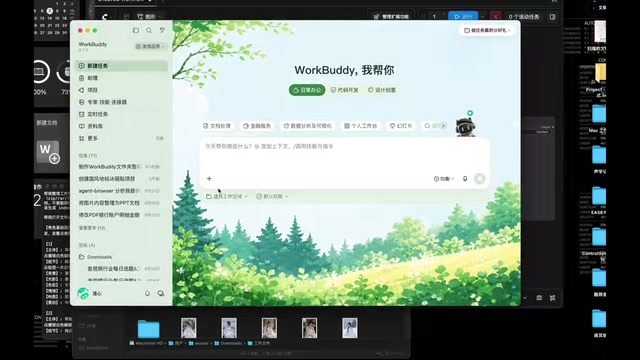
Task: Click today's highlighted date in the calendar widget
Action: tap(50, 11)
